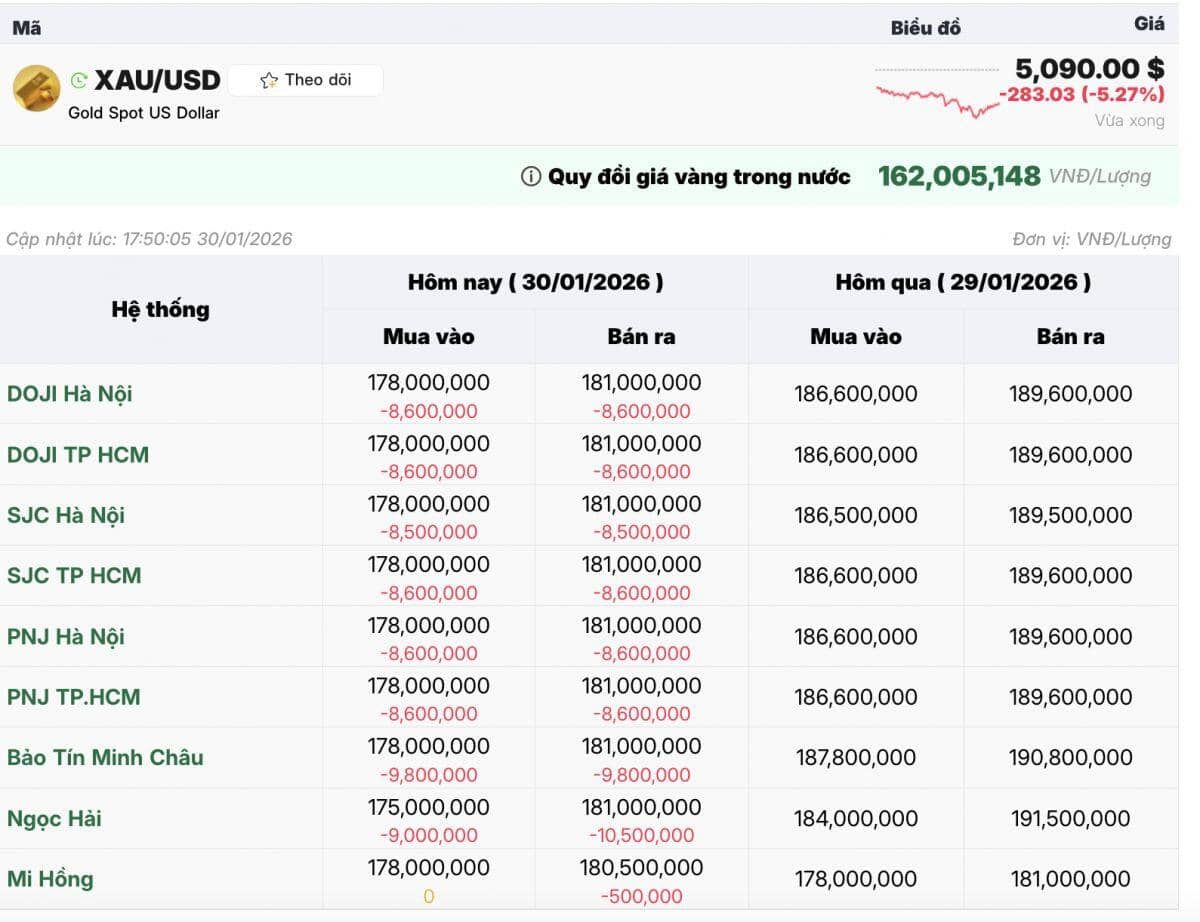Select Mi Hồng yesterday sell price 181,000,000
Viewport: 1200px width, 922px height.
(x=1070, y=880)
